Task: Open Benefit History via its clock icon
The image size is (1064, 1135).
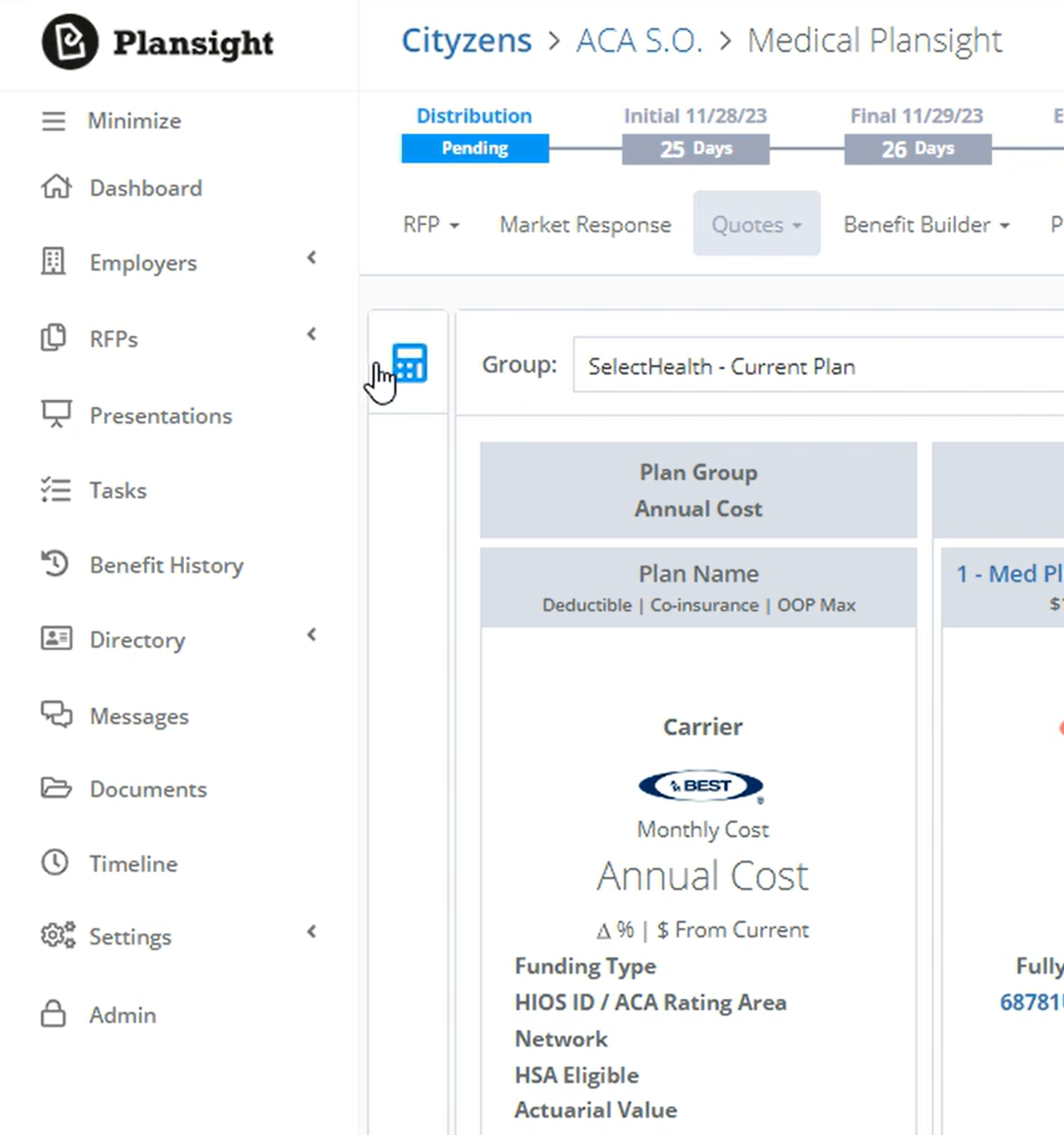Action: coord(55,564)
